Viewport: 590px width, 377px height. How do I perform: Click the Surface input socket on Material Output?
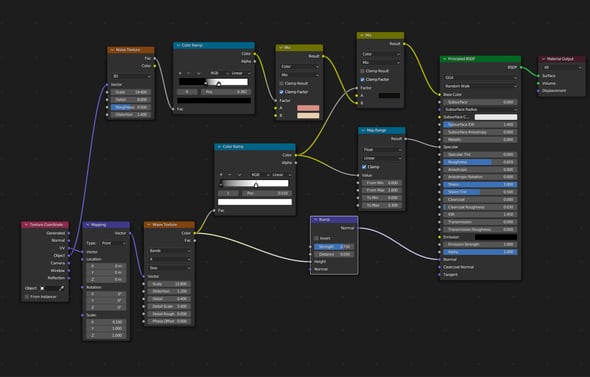pyautogui.click(x=538, y=76)
